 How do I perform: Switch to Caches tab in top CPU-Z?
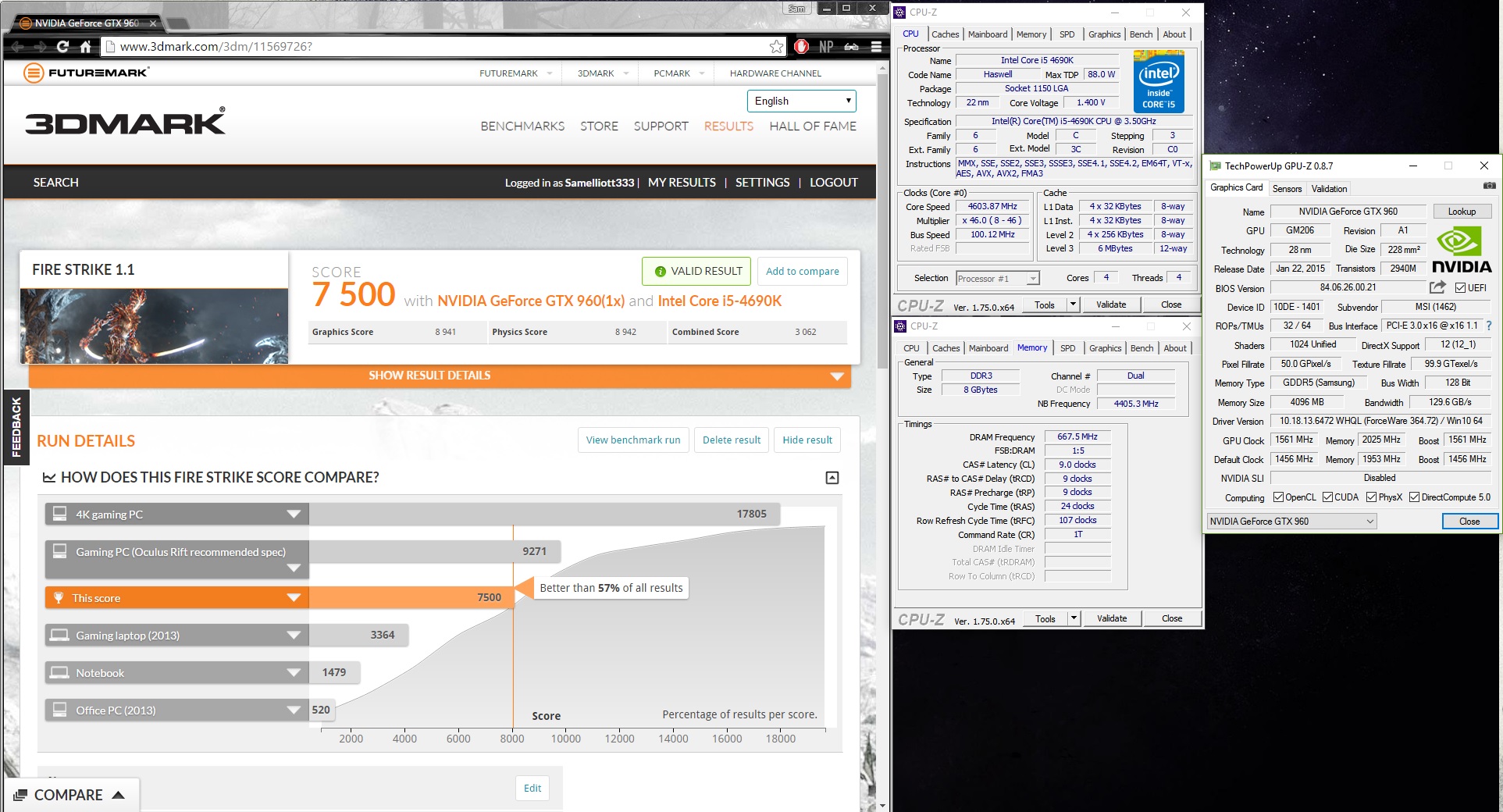[945, 34]
